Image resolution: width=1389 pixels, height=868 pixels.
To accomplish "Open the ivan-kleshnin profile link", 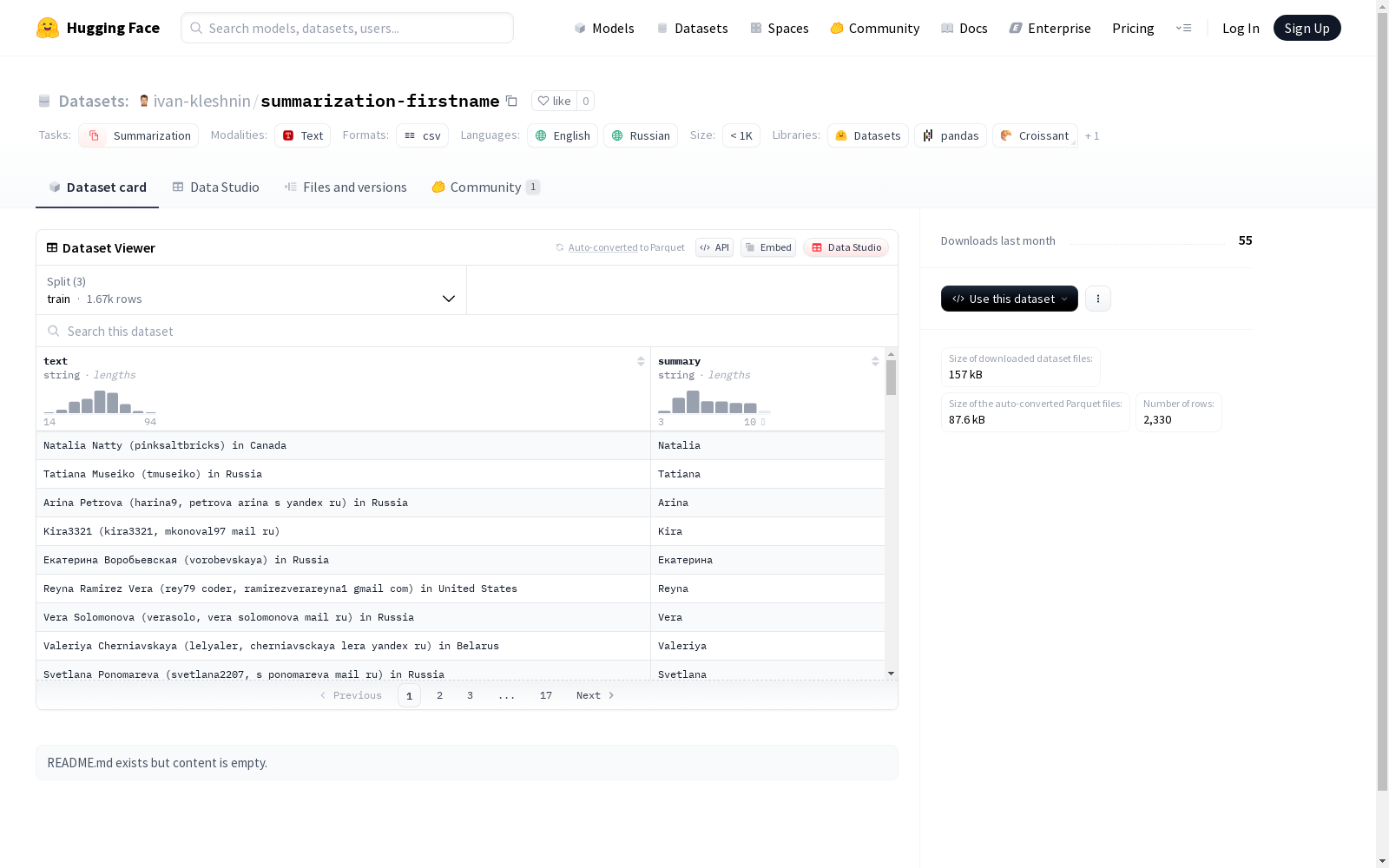I will 202,101.
